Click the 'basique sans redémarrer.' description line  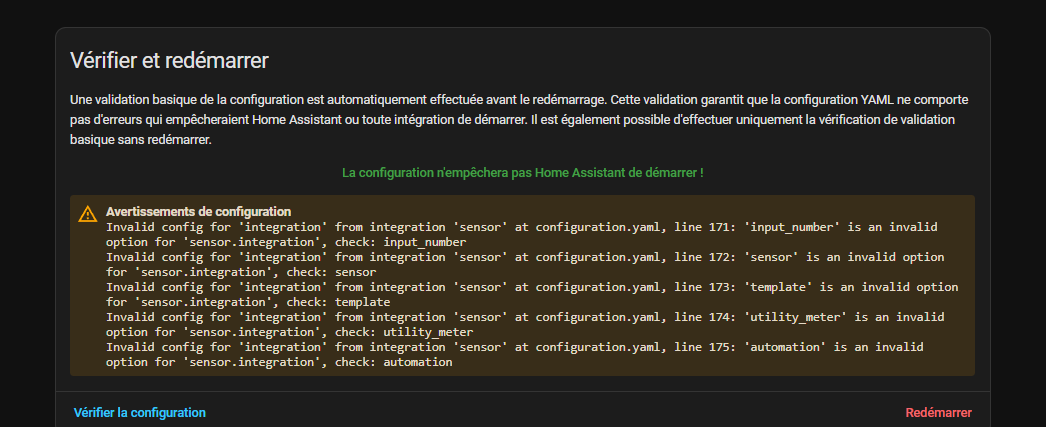[x=140, y=140]
